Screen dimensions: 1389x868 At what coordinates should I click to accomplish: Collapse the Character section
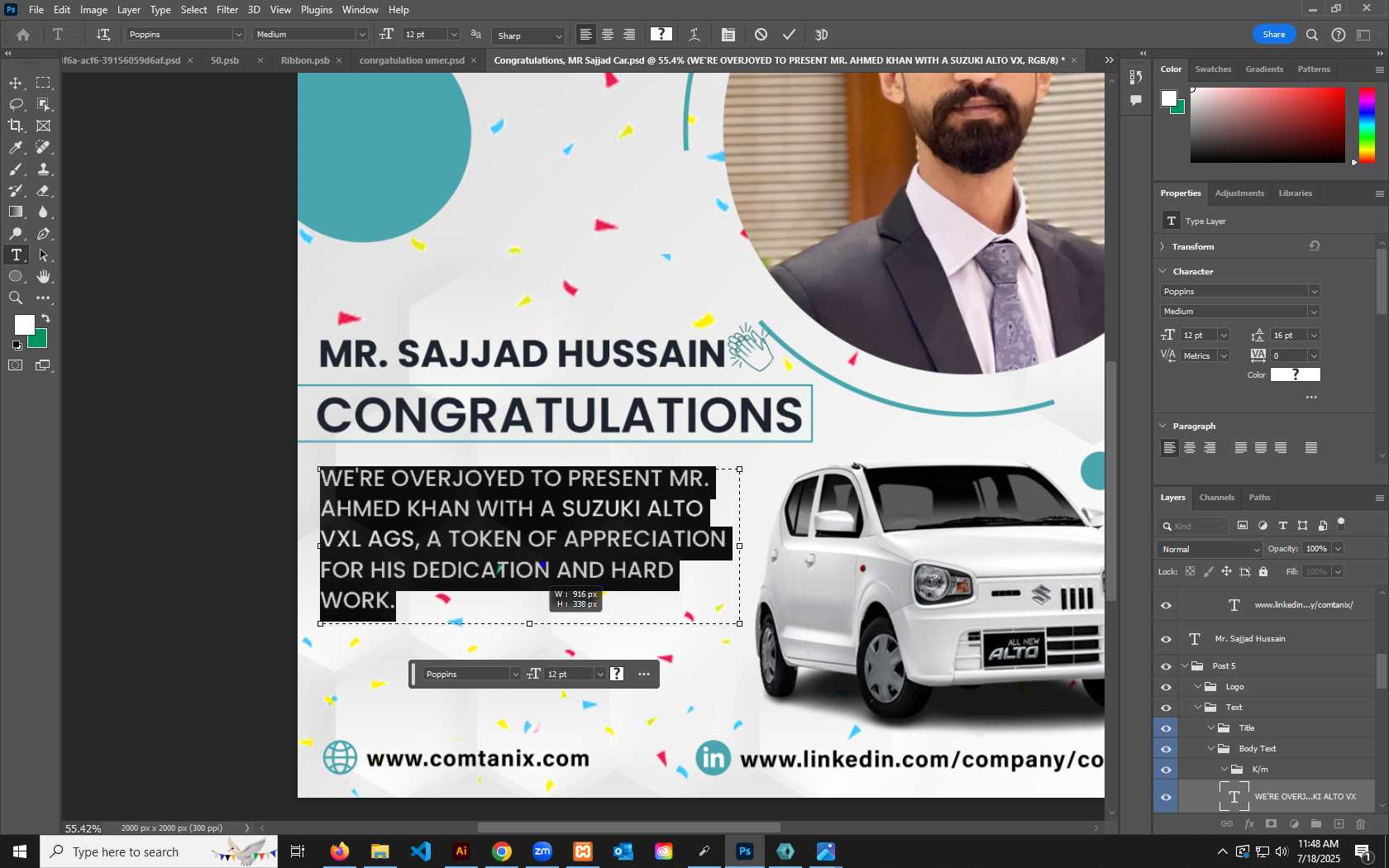coord(1162,271)
